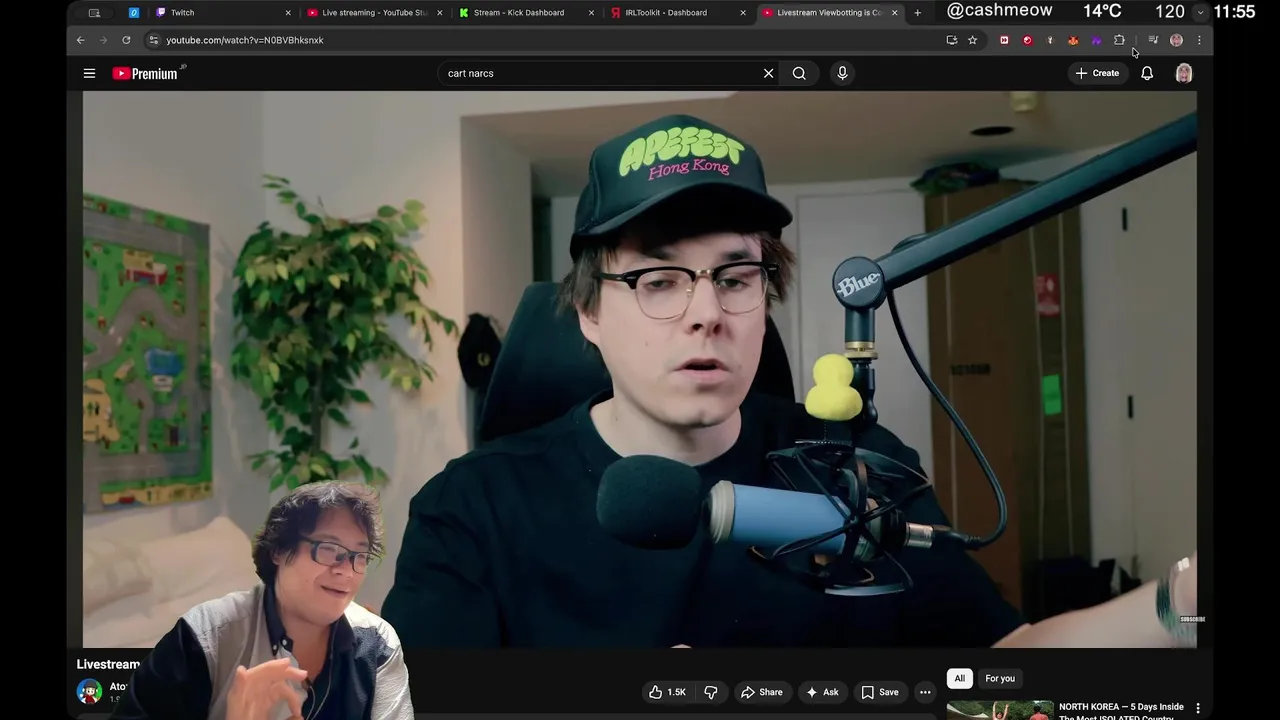Screen dimensions: 1280x720
Task: Open the Share dialog button
Action: point(761,692)
